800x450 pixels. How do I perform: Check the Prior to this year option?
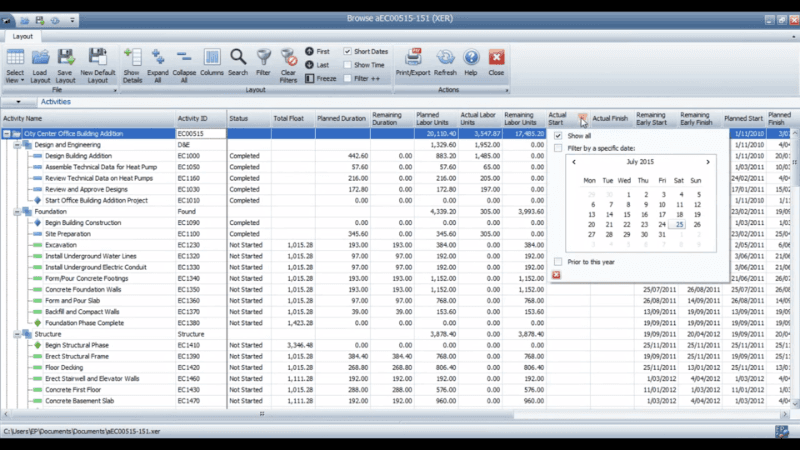coord(558,262)
